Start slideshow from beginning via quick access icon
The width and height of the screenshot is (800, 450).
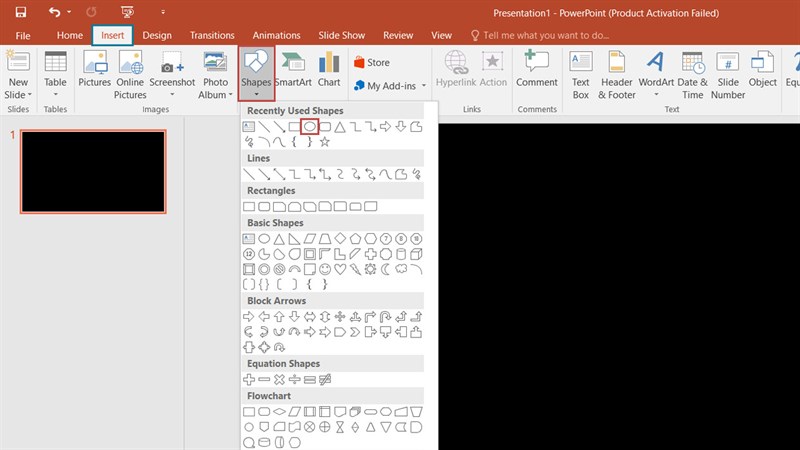click(127, 12)
